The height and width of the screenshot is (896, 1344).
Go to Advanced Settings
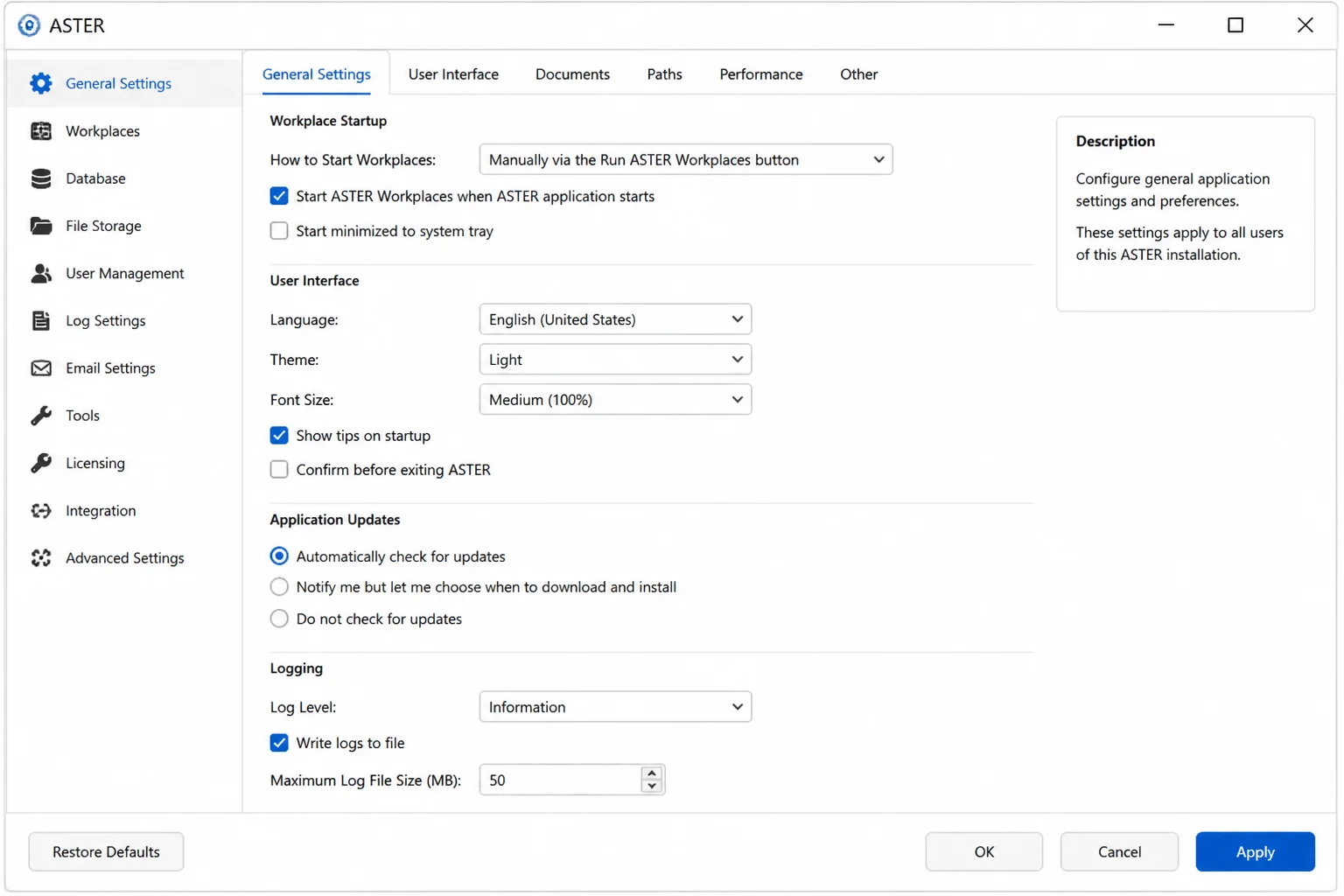[x=124, y=558]
